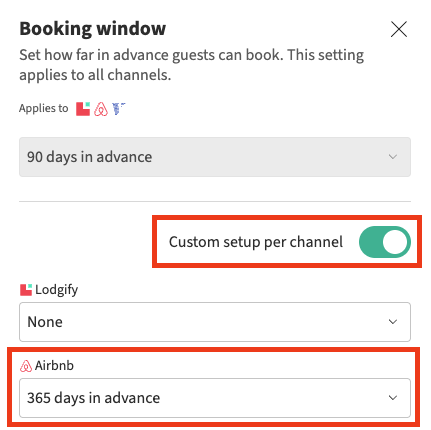Click the divider line below the 90 days field
Image resolution: width=431 pixels, height=430 pixels.
215,201
